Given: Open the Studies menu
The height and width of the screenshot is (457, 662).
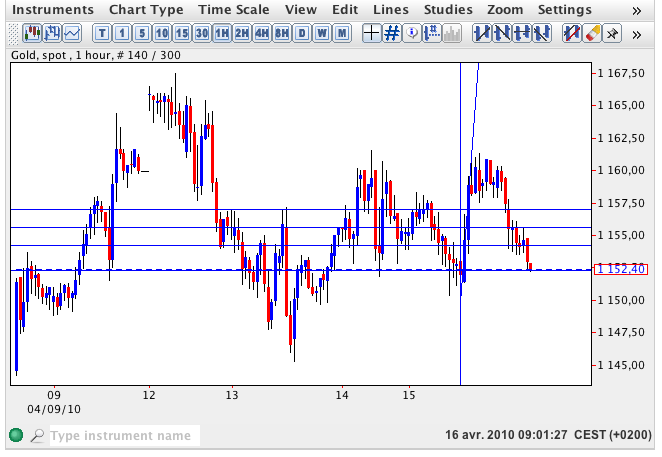Looking at the screenshot, I should coord(448,10).
